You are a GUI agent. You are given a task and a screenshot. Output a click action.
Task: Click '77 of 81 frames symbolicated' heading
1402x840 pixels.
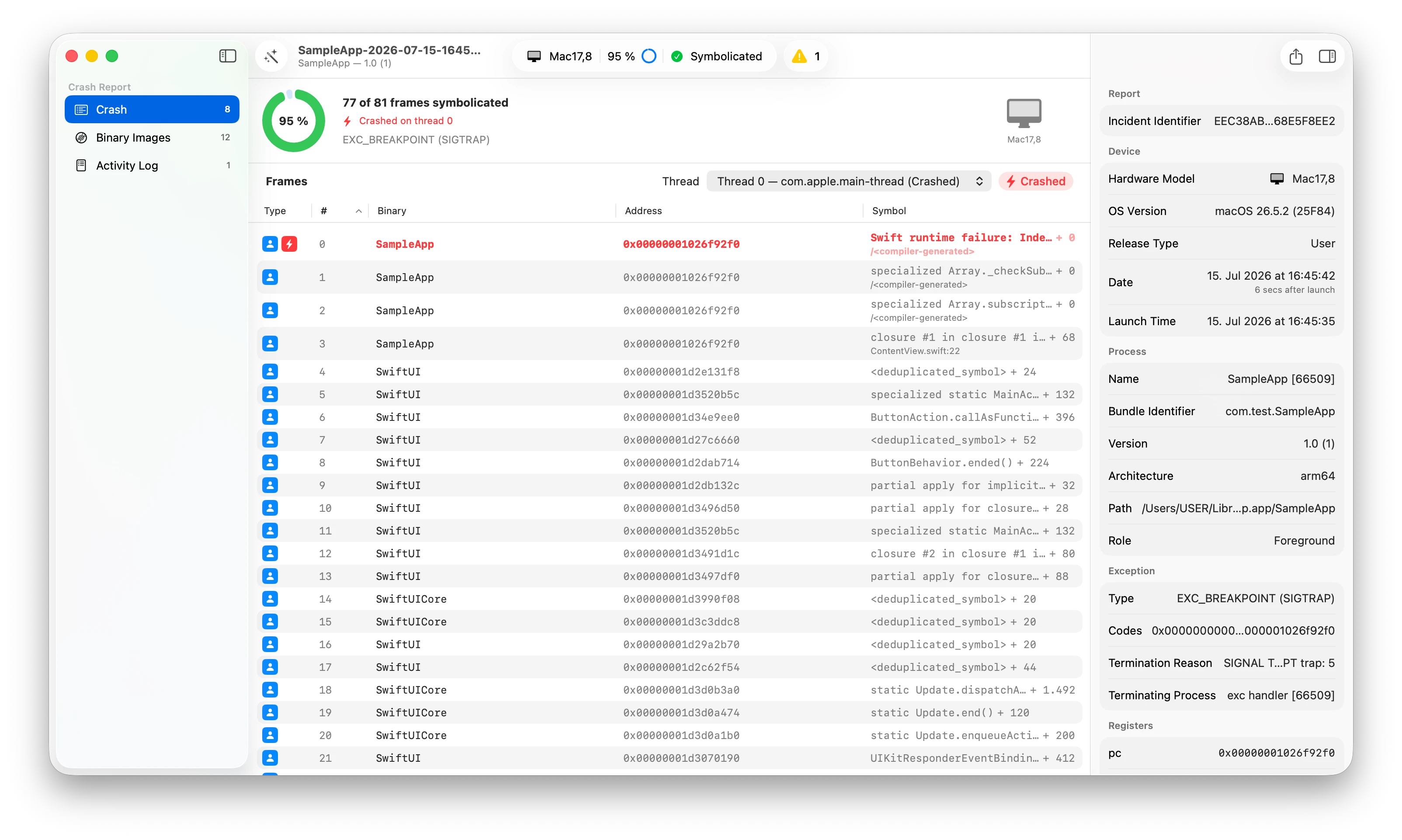click(425, 102)
